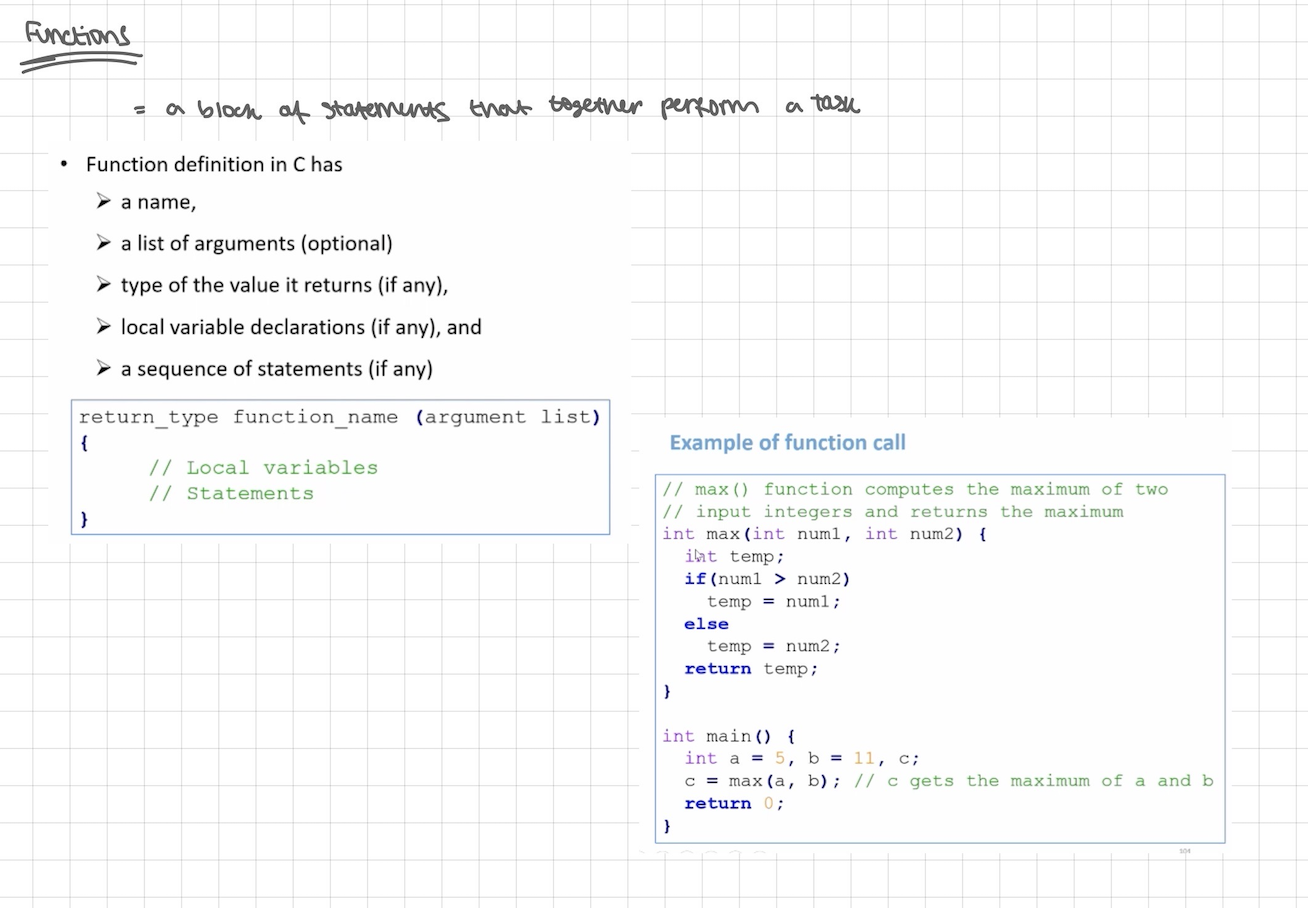Viewport: 1308px width, 908px height.
Task: Select "a sequence of statements (if any)"
Action: click(x=277, y=369)
